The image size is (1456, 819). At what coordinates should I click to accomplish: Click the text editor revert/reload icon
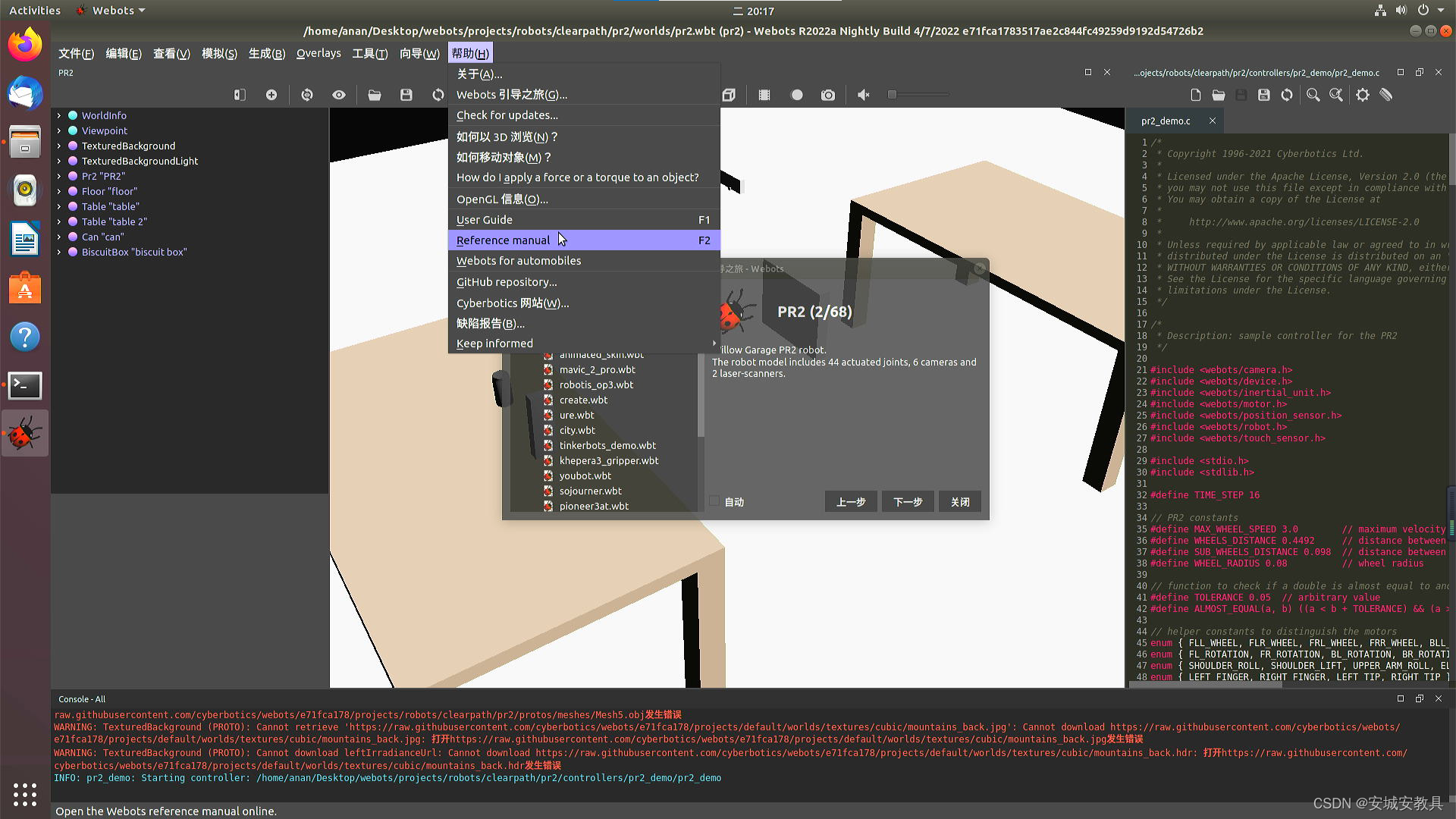pos(1287,95)
